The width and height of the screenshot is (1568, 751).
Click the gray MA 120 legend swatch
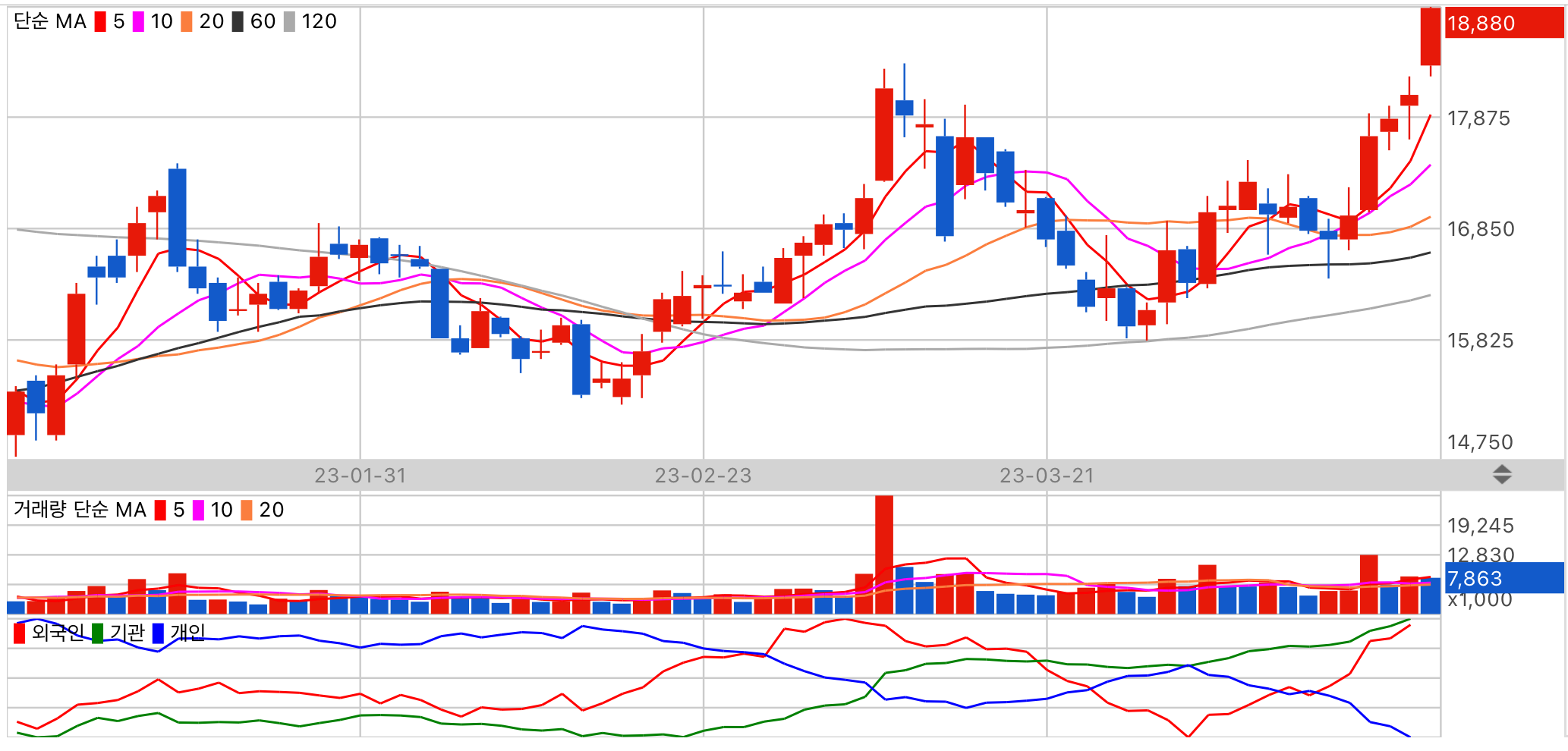click(289, 21)
